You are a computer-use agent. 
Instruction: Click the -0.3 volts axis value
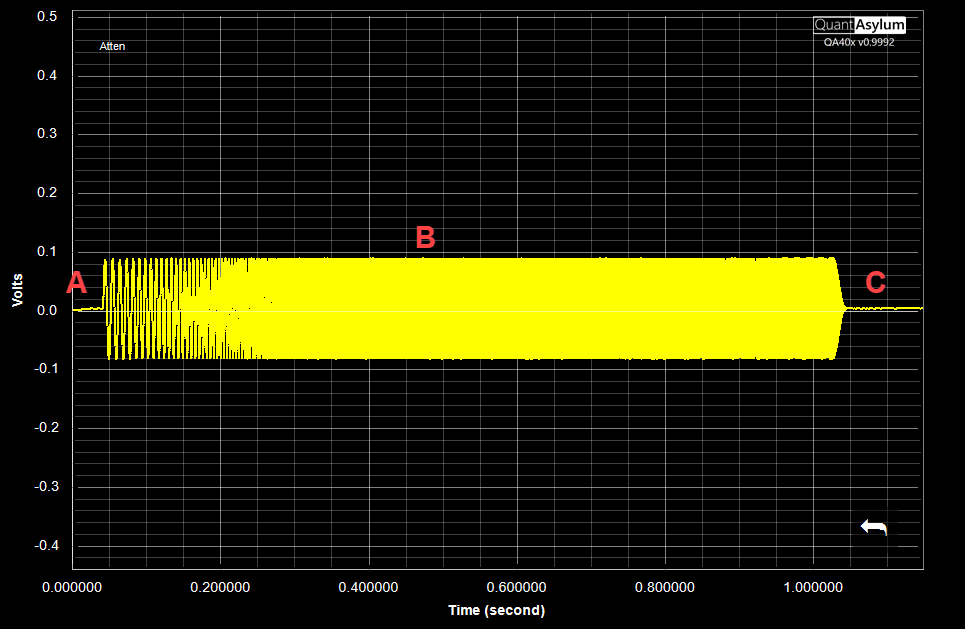coord(46,486)
